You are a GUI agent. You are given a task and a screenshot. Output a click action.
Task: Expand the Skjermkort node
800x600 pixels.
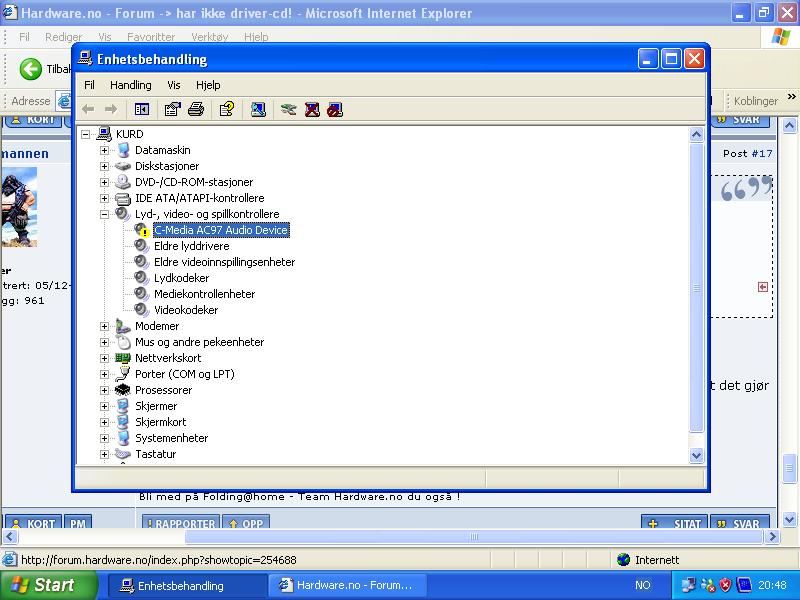coord(105,422)
